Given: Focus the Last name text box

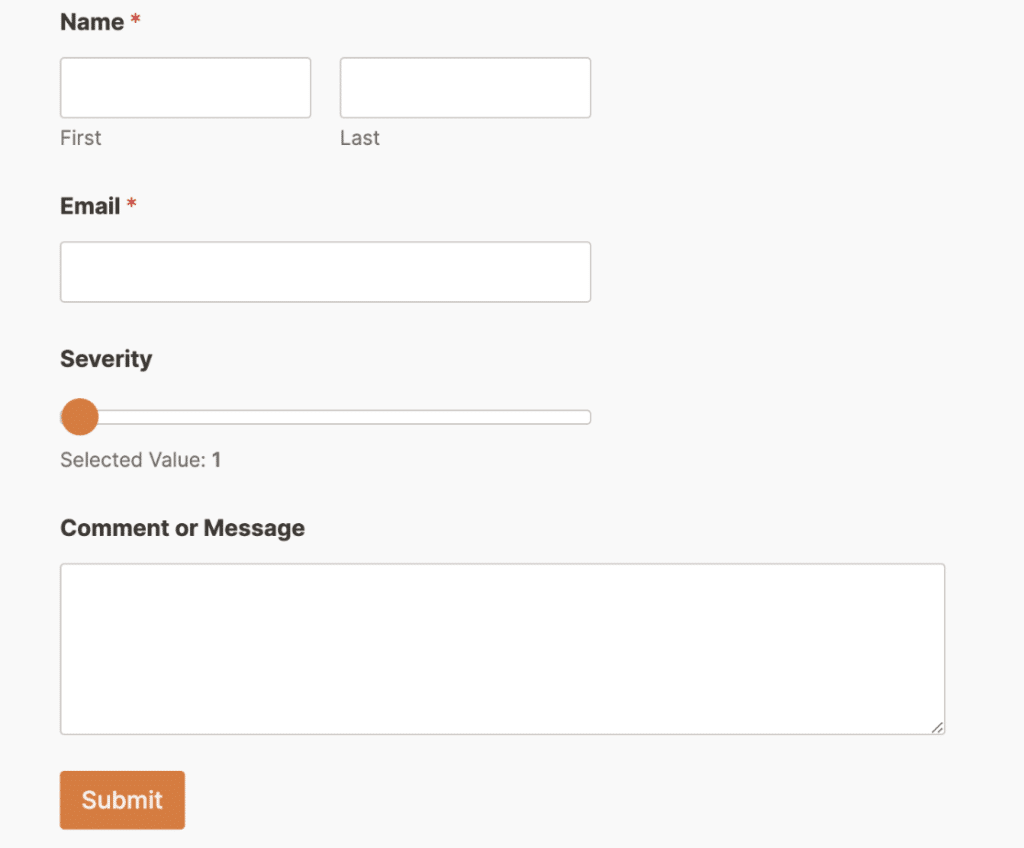Looking at the screenshot, I should tap(465, 88).
